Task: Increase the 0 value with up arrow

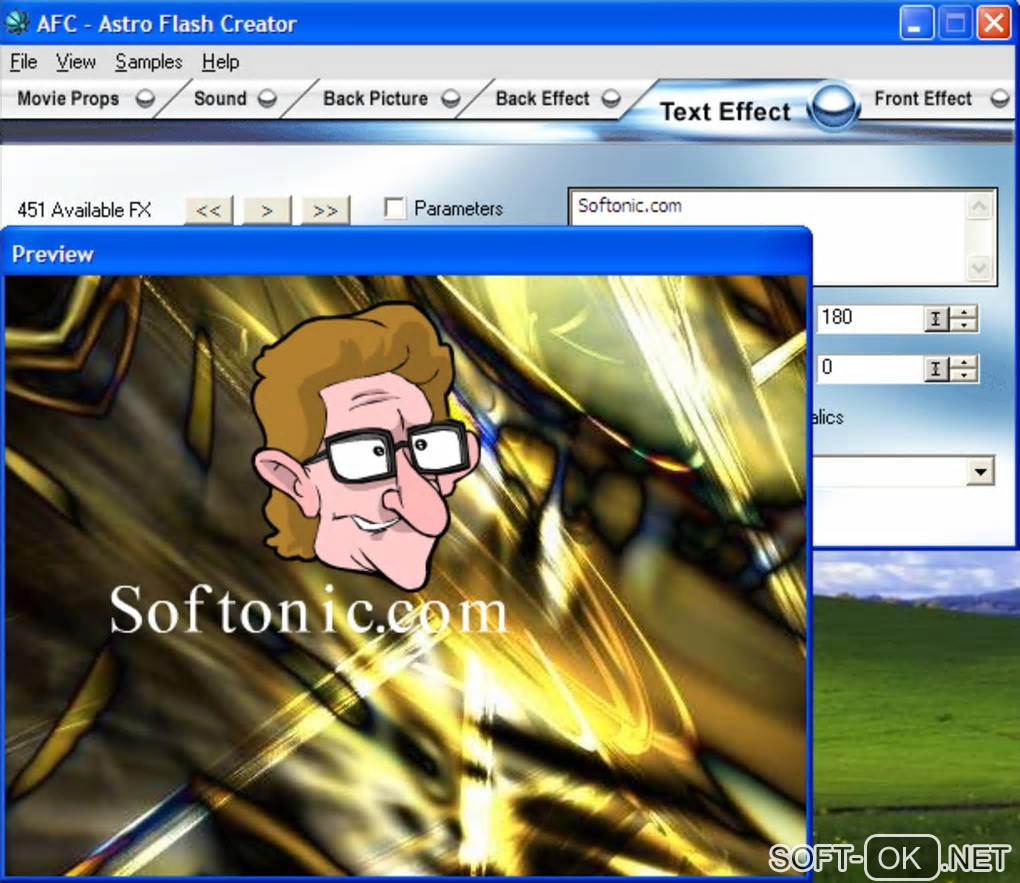Action: point(964,362)
